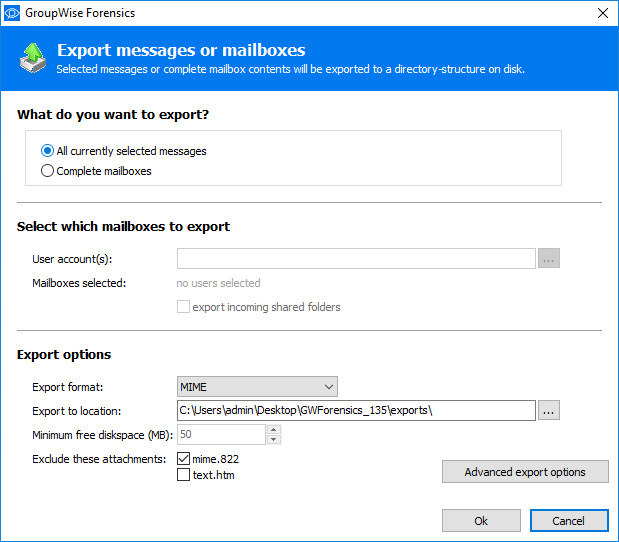Check the text.htm attachment exclusion
Viewport: 619px width, 542px height.
[x=184, y=475]
